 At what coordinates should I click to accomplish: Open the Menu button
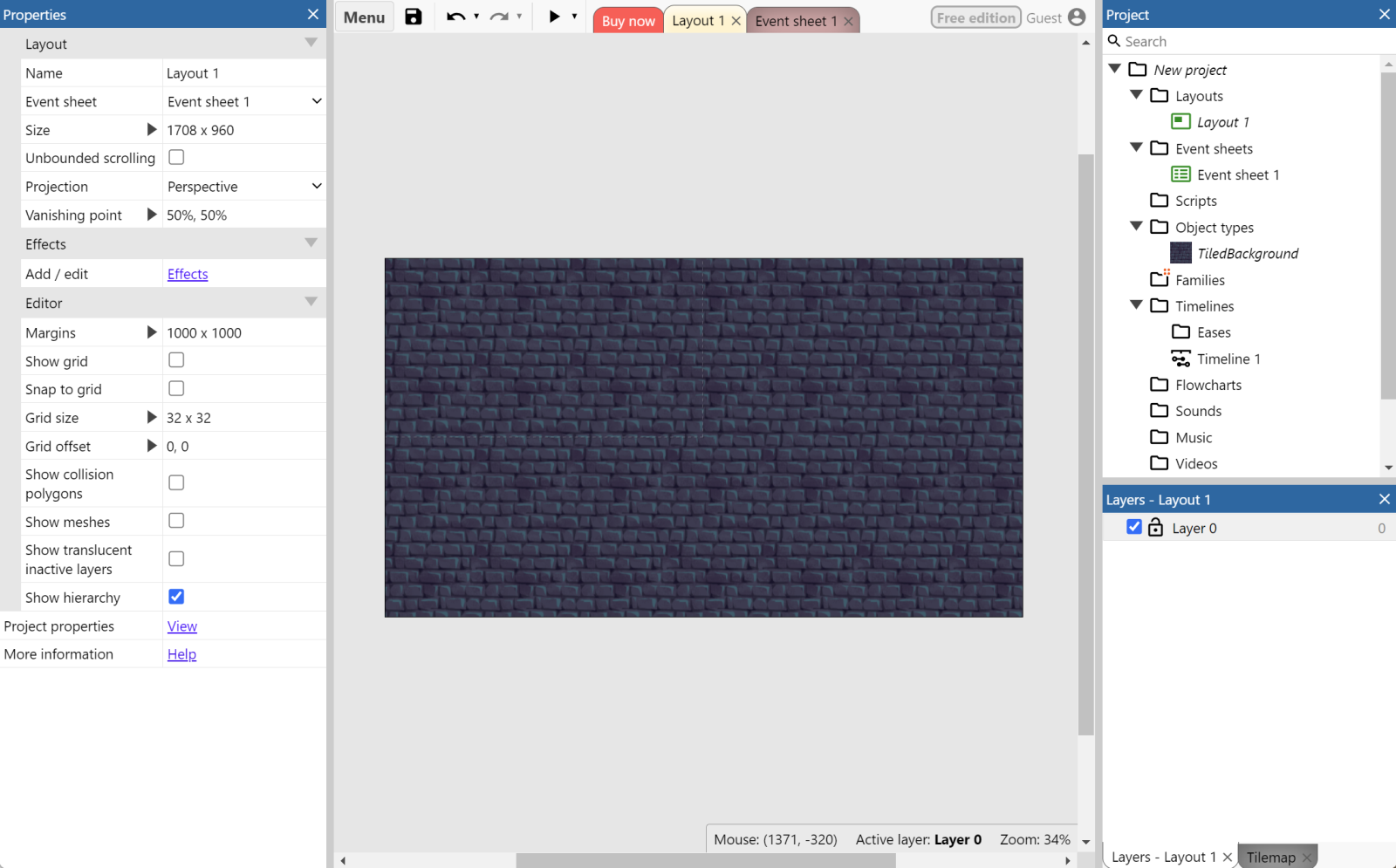point(364,17)
